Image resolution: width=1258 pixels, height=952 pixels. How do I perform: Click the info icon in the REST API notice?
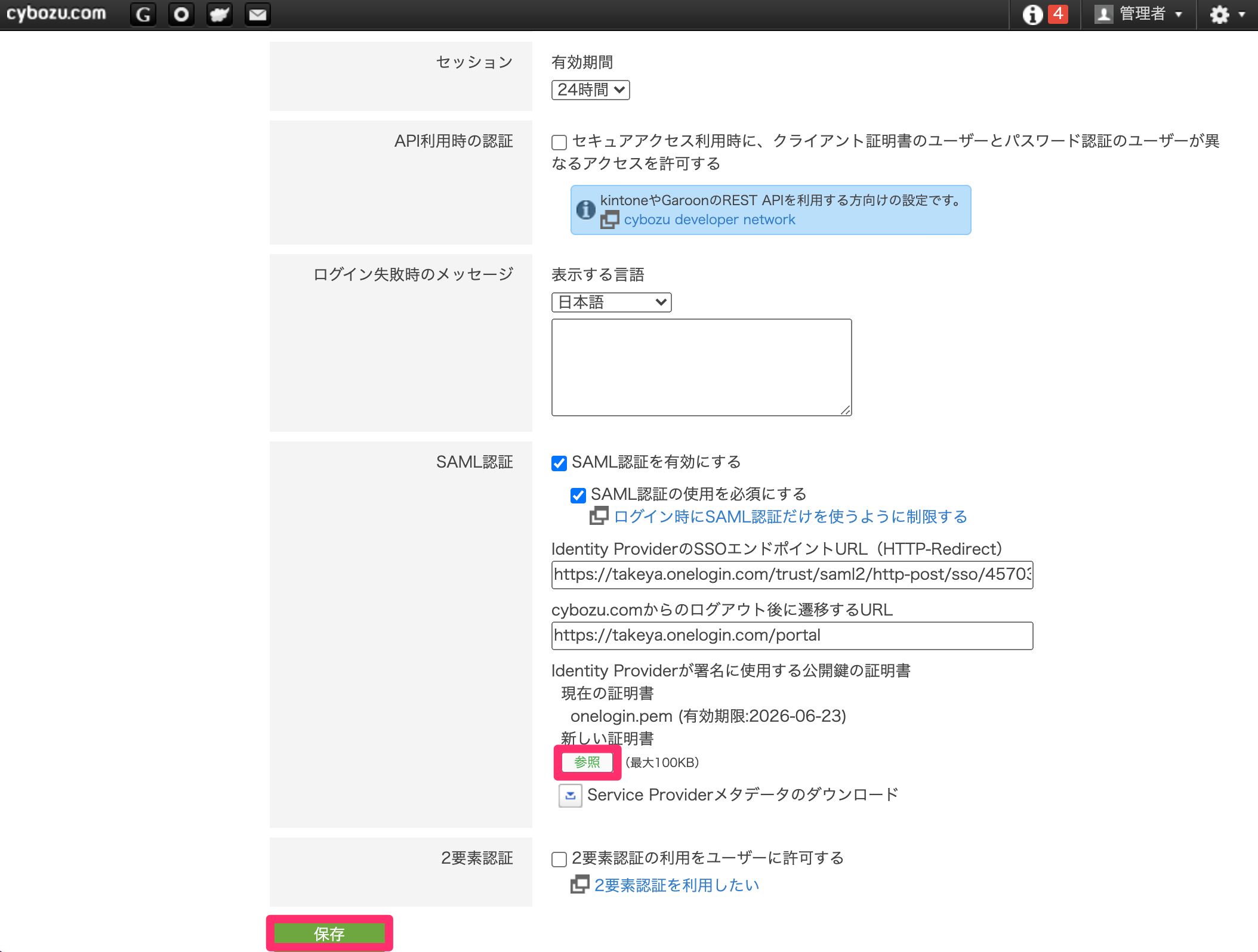coord(585,209)
